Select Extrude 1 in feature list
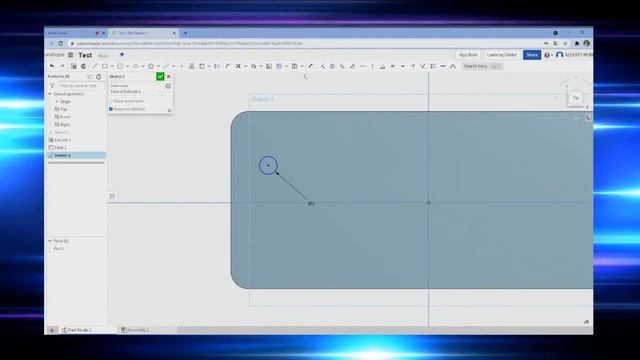 tap(63, 140)
